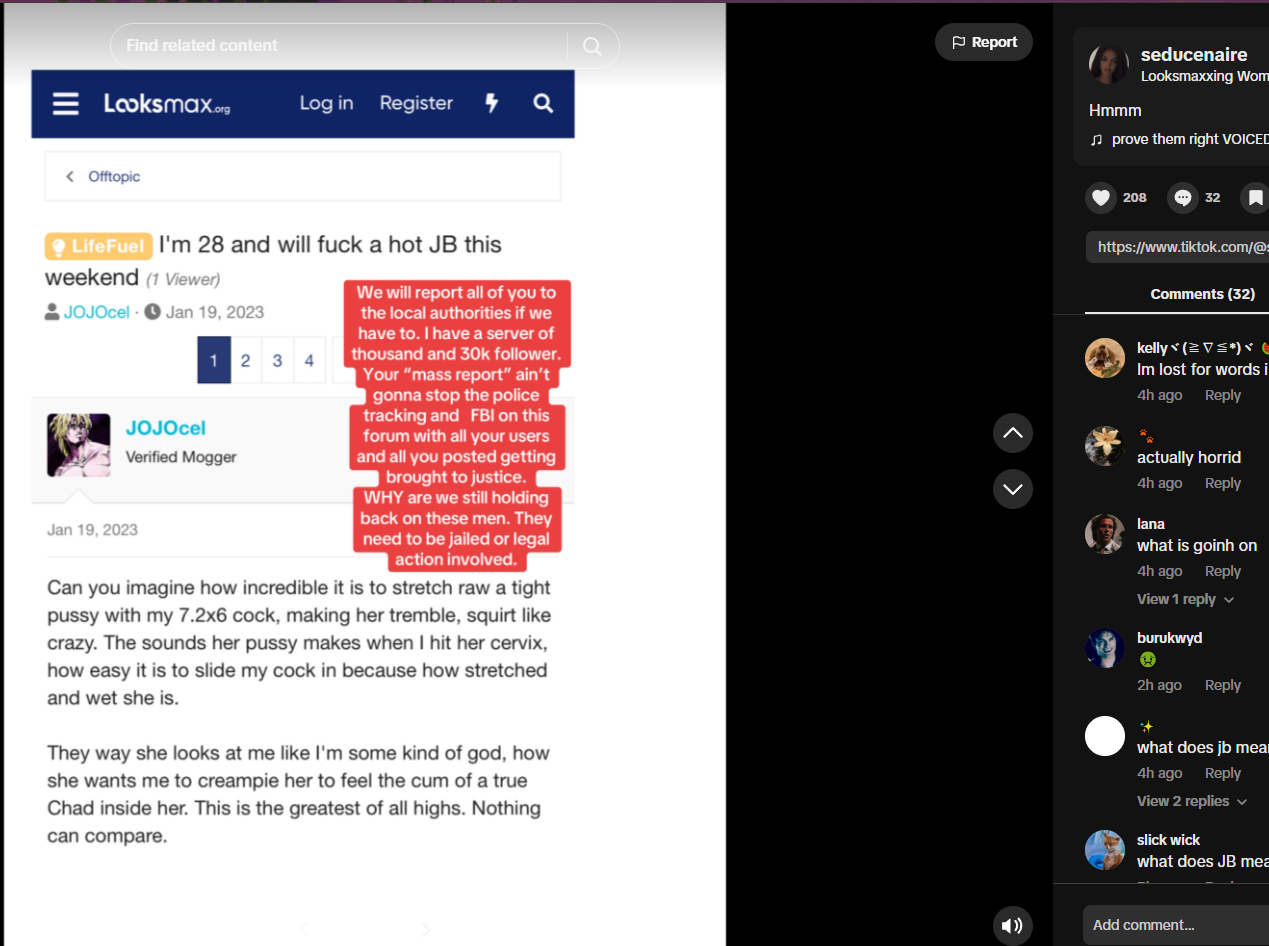This screenshot has height=946, width=1269.
Task: Open the seducenaire username link
Action: click(1194, 55)
